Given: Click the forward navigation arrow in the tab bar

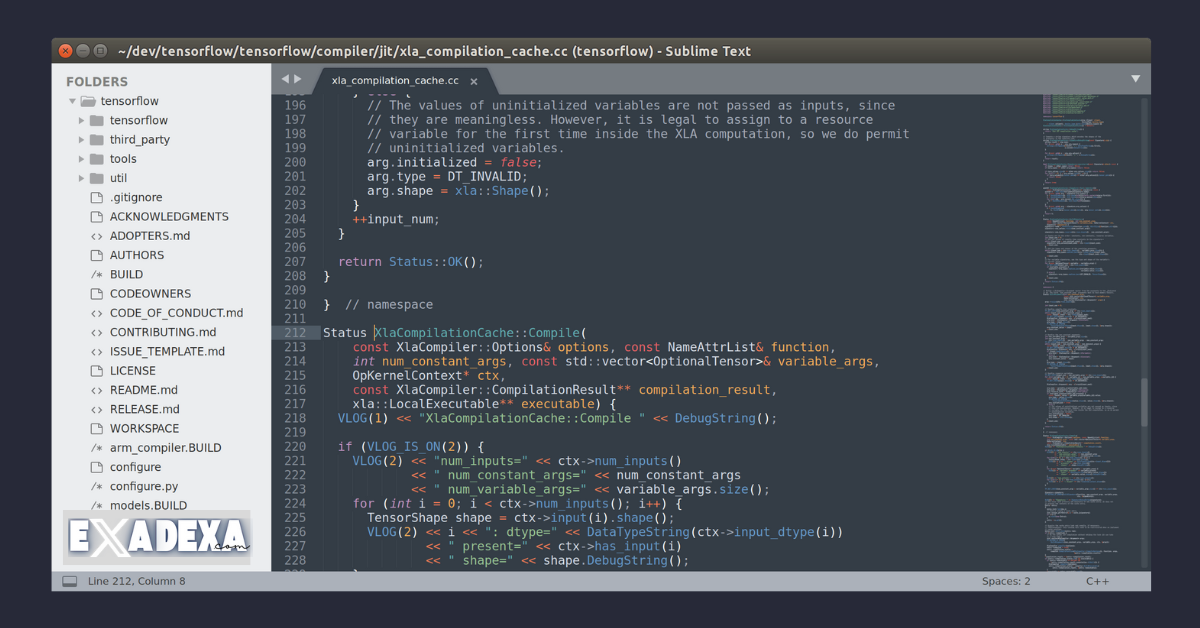Looking at the screenshot, I should [297, 78].
